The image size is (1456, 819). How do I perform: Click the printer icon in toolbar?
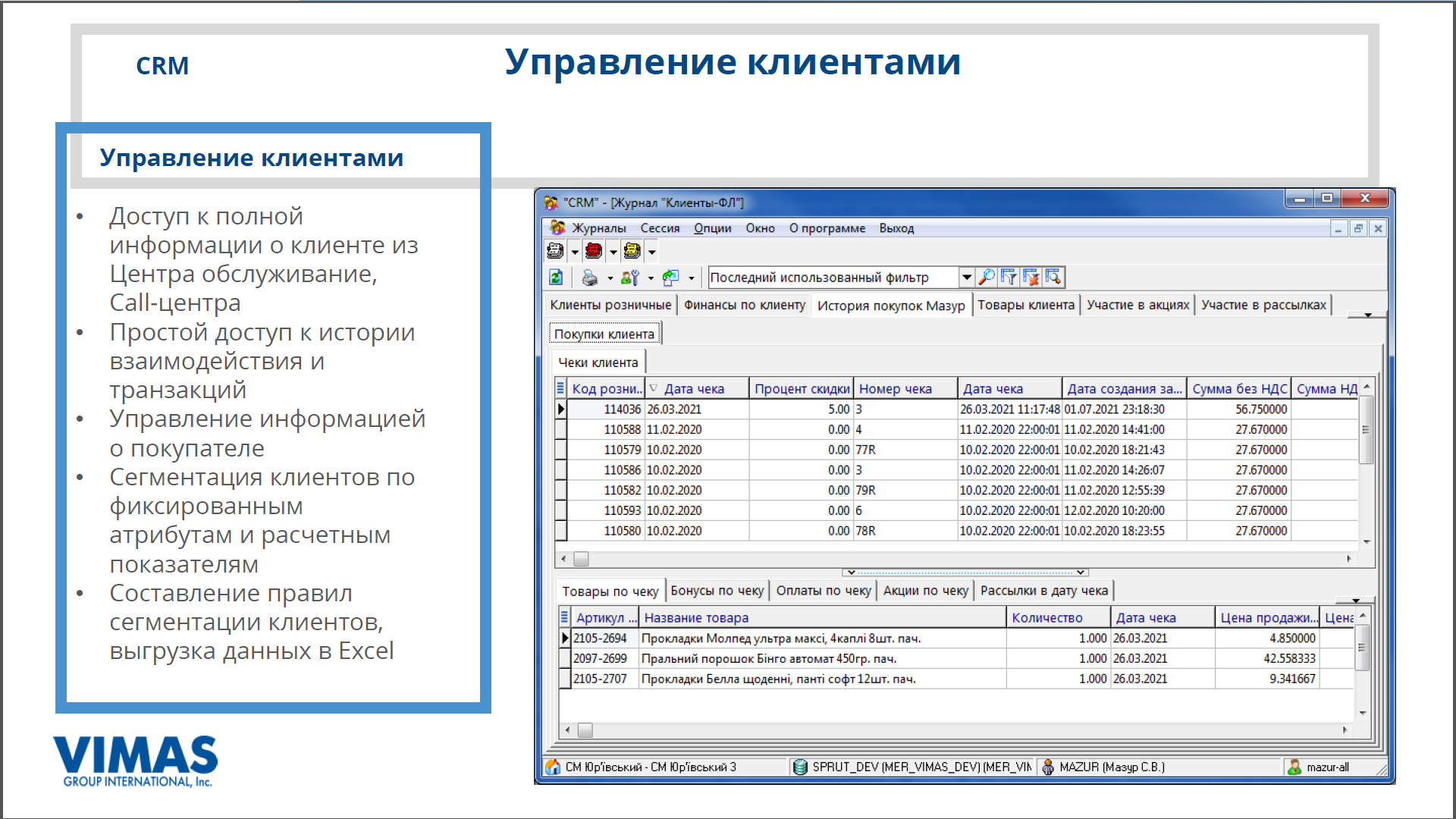click(589, 278)
